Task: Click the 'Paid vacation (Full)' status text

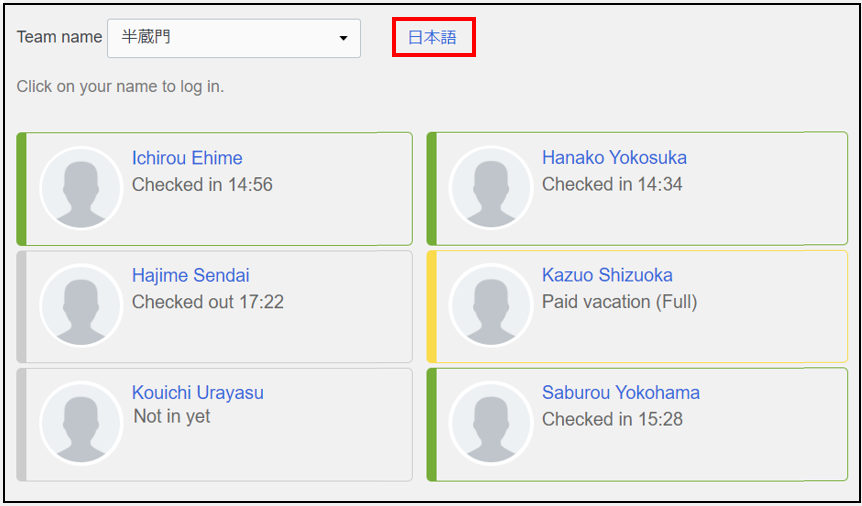Action: 619,302
